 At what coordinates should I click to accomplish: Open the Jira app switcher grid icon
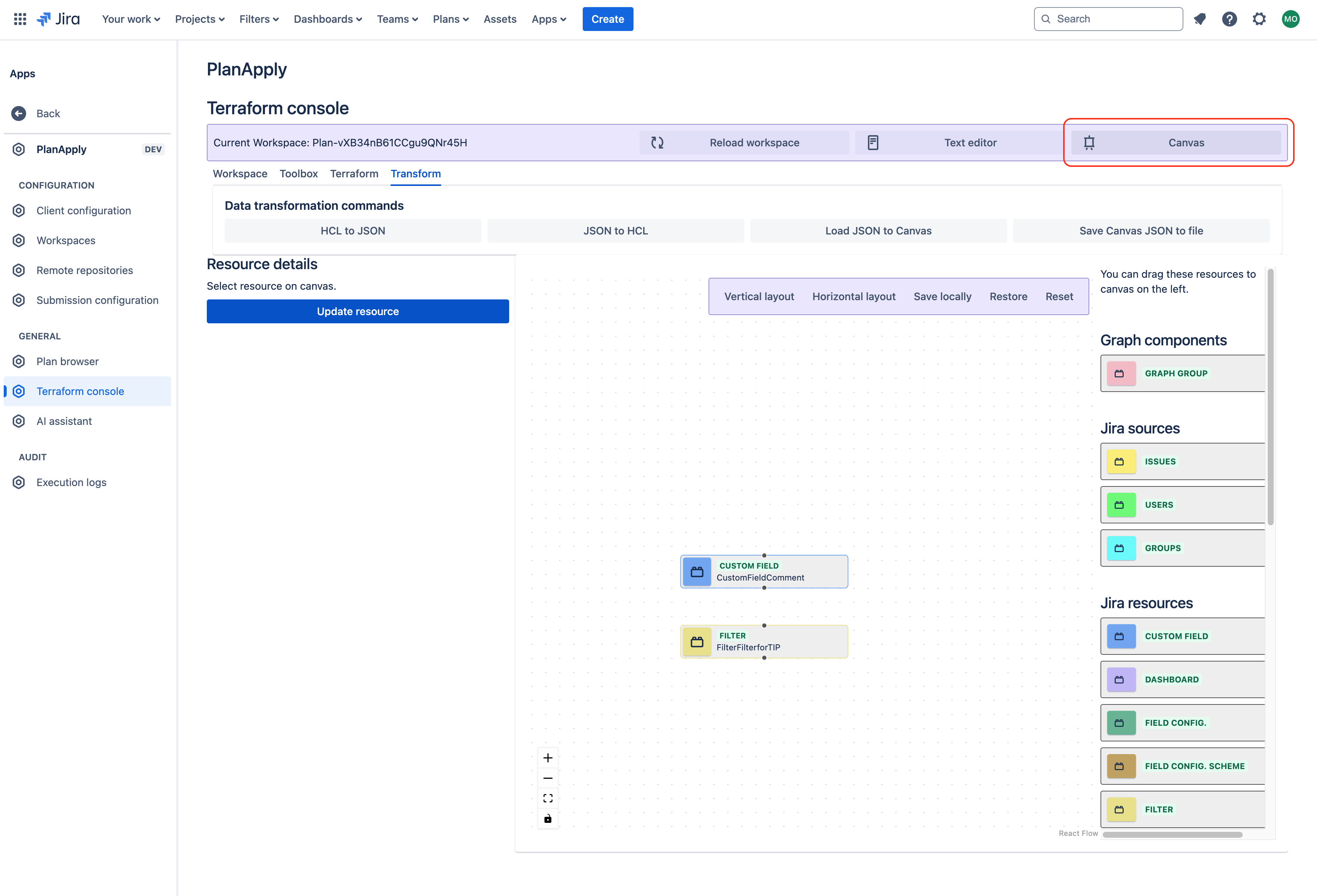20,19
